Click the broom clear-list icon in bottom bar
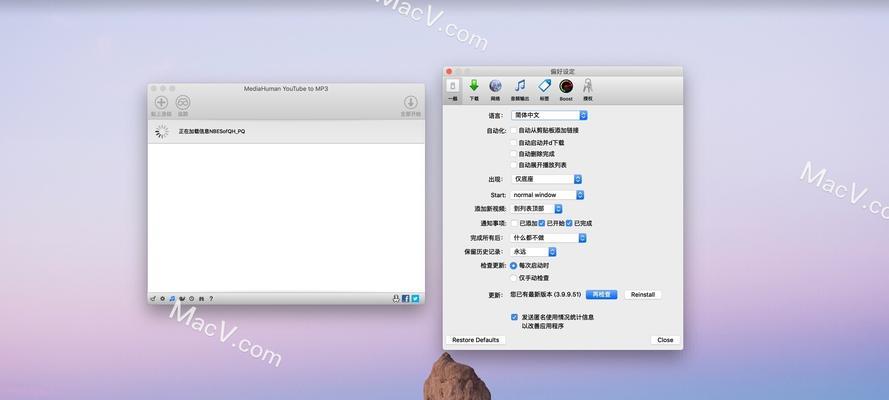This screenshot has width=889, height=400. [x=153, y=299]
